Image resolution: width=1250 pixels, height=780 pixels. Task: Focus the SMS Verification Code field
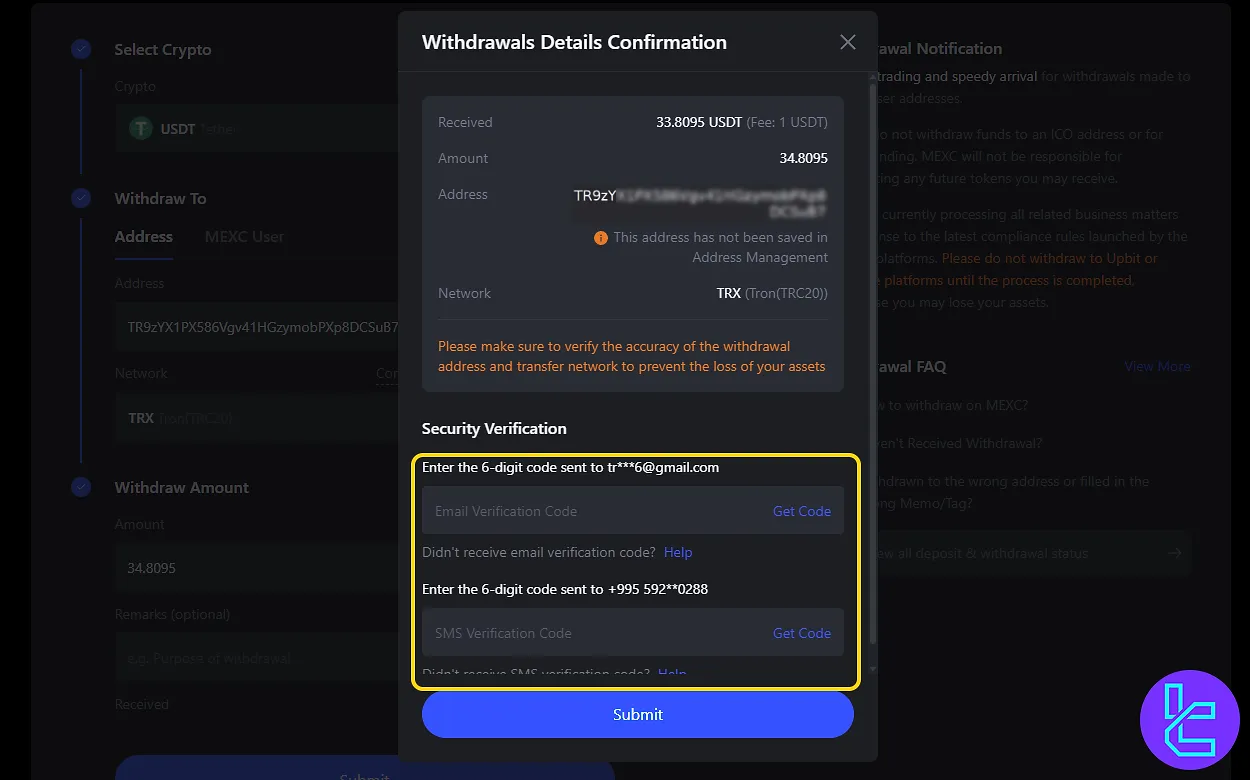[x=633, y=633]
